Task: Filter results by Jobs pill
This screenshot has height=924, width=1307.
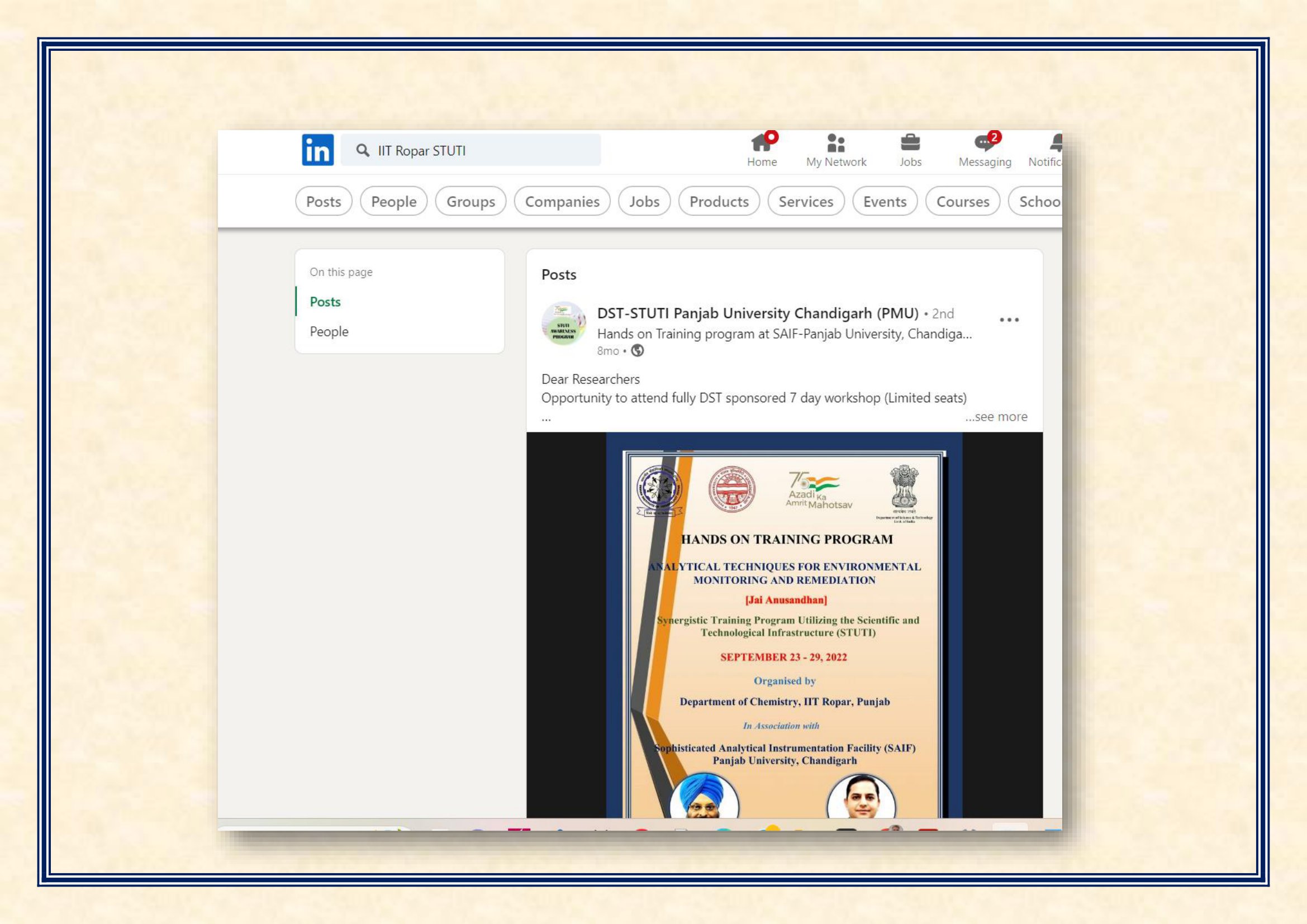Action: click(644, 202)
